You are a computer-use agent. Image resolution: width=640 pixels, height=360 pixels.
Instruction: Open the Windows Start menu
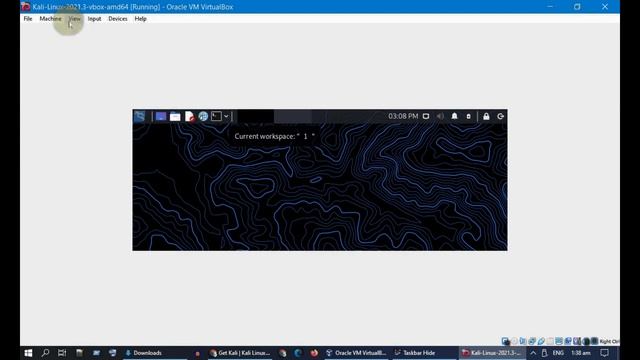[x=28, y=353]
